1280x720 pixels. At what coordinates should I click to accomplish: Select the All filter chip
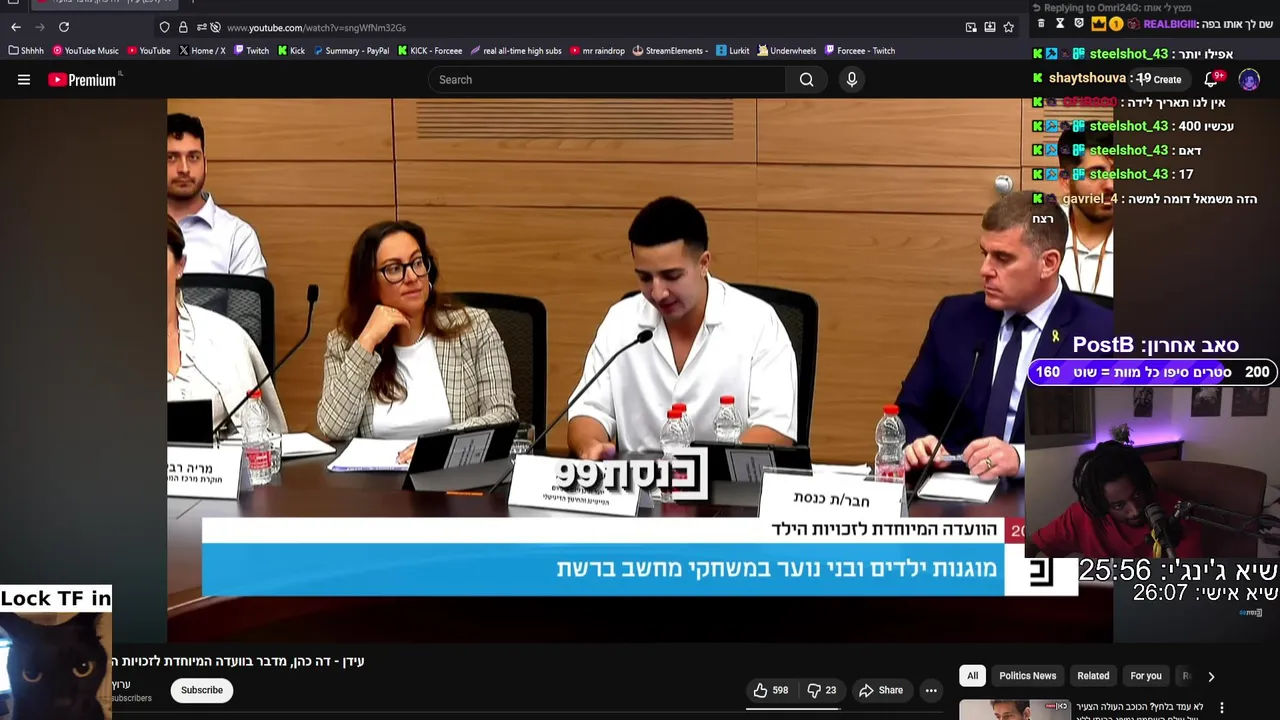coord(972,676)
